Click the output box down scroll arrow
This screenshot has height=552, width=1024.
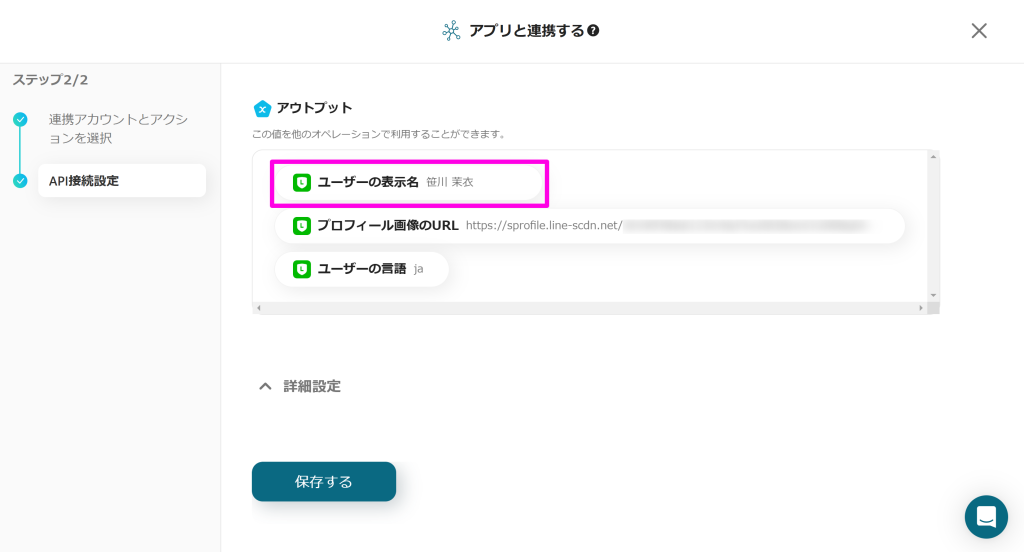point(933,295)
